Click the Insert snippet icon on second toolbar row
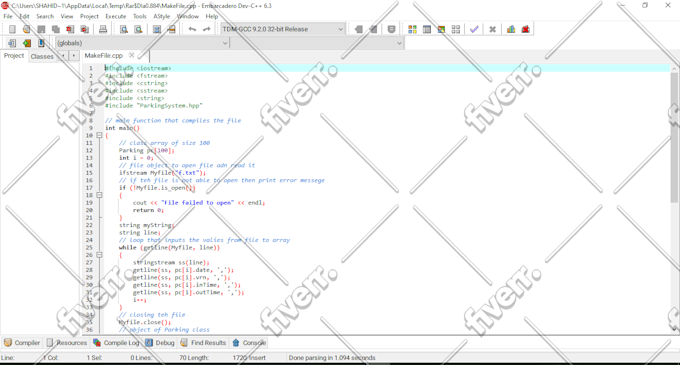The image size is (680, 365). click(x=12, y=43)
